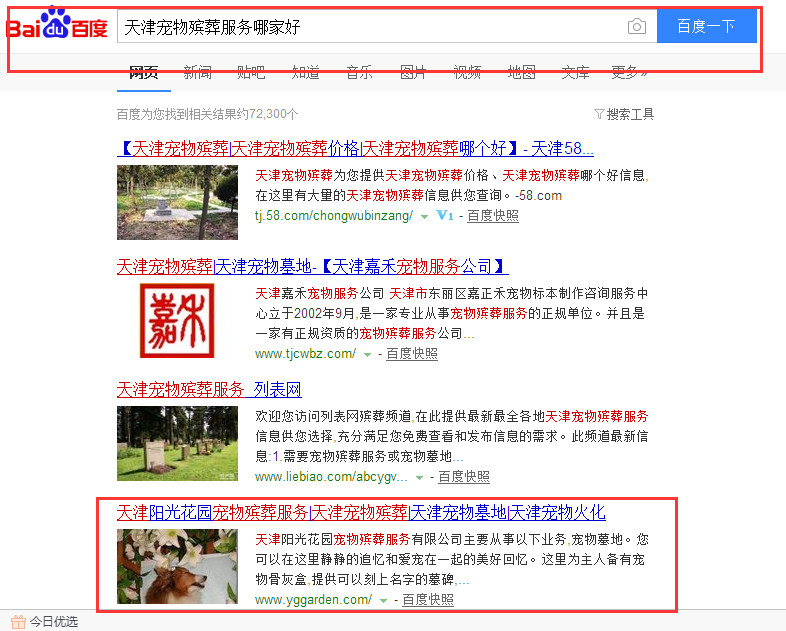Expand dropdown arrow next to www.tjcwbz.com
The height and width of the screenshot is (631, 786).
[367, 355]
